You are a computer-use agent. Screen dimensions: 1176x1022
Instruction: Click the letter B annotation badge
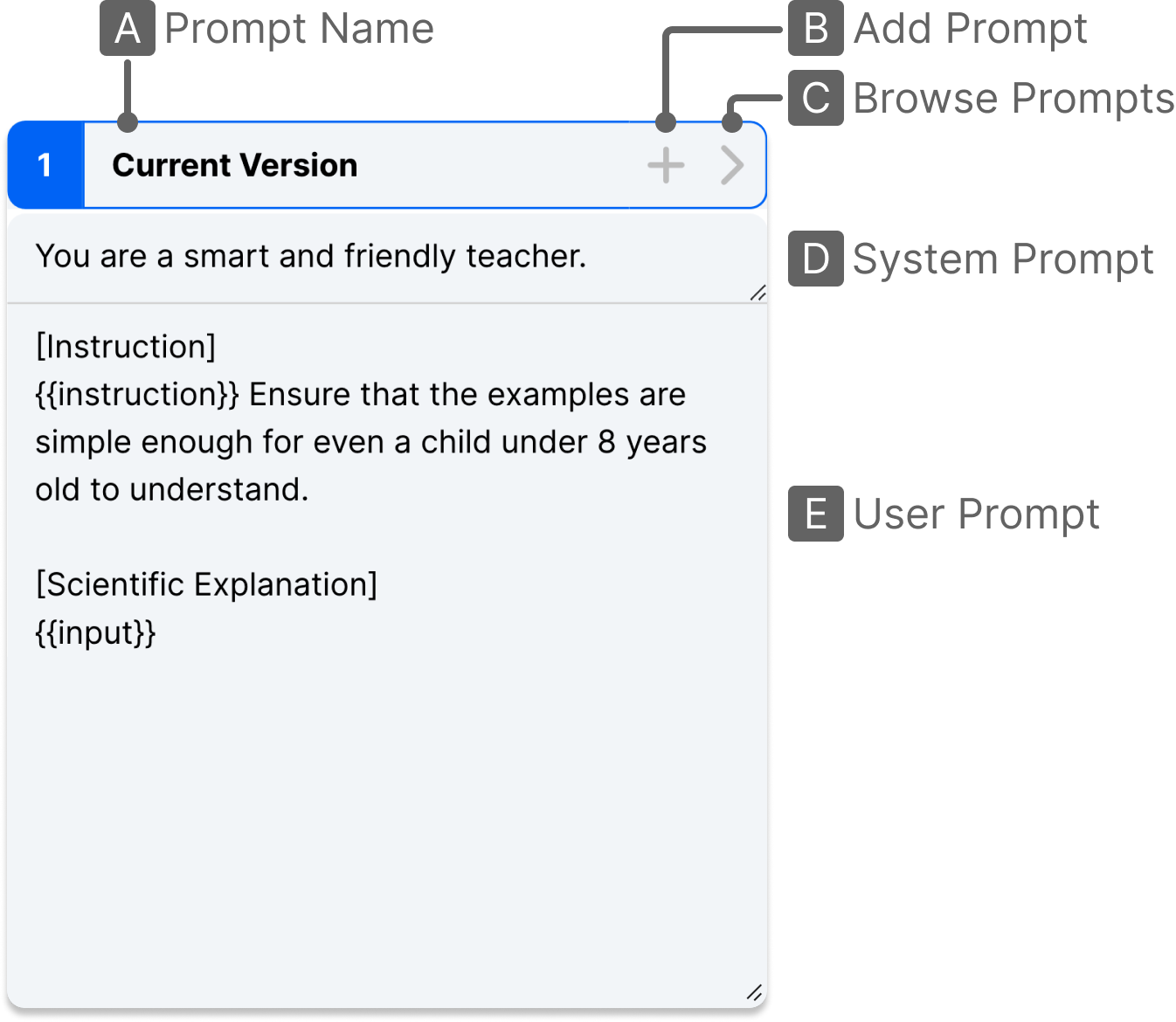pos(815,29)
